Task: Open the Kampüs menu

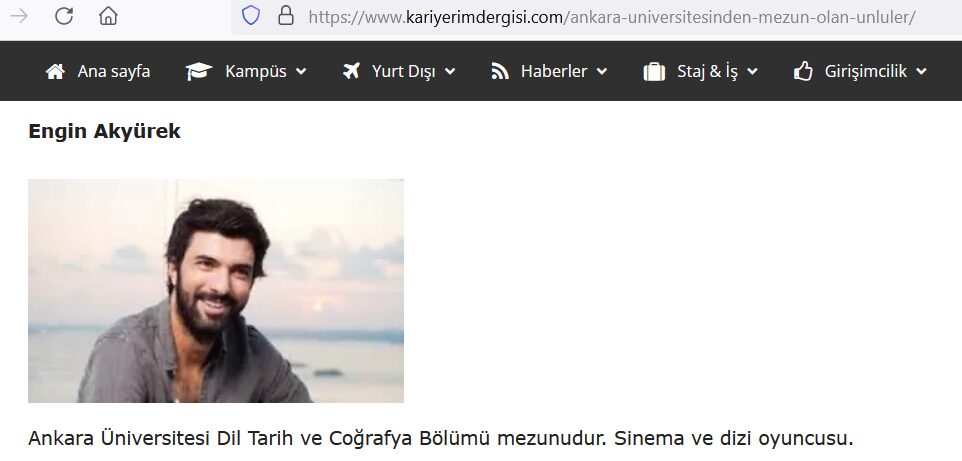Action: (256, 71)
